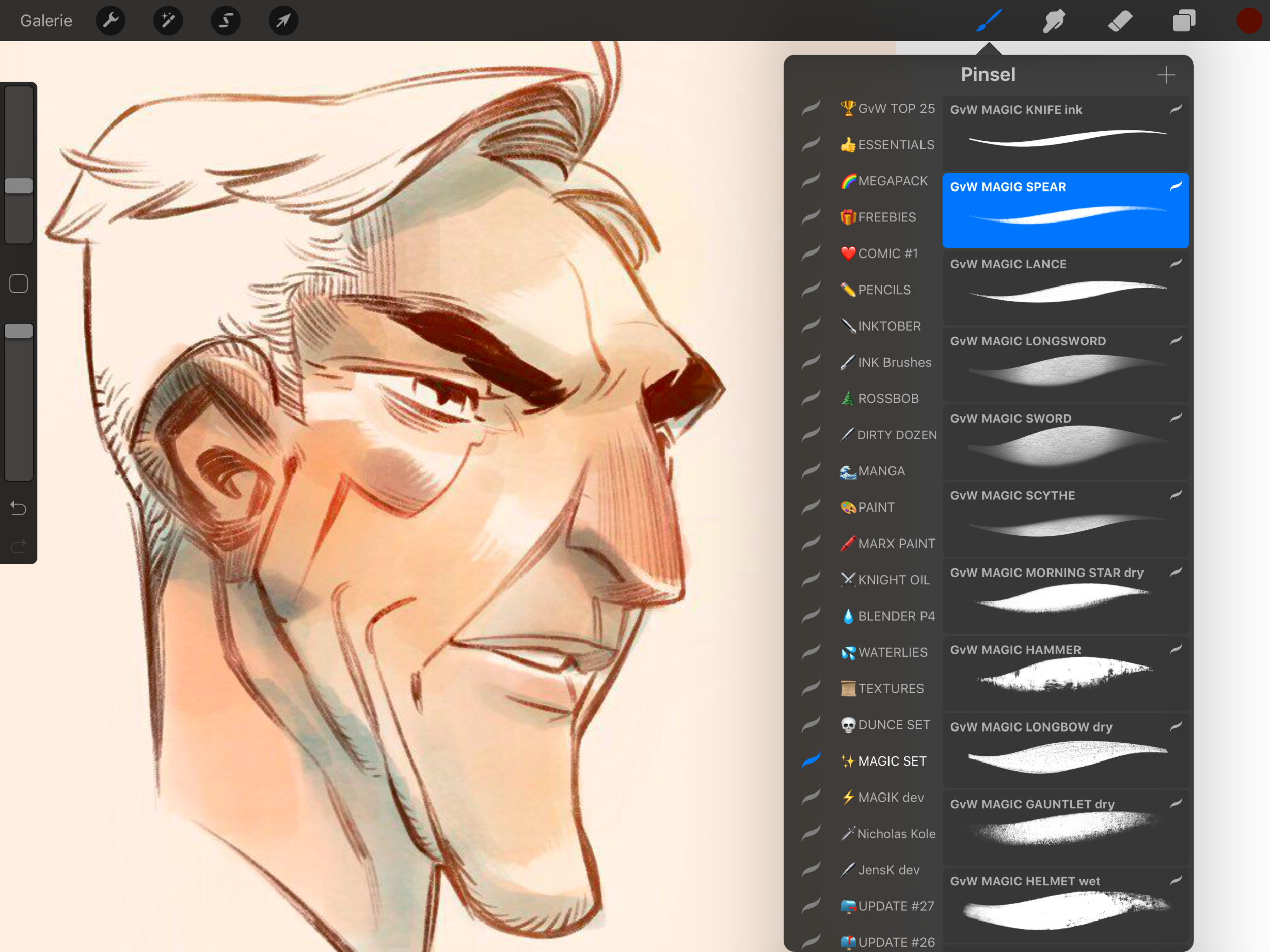Switch to the WATERLIES brush set

click(x=892, y=652)
